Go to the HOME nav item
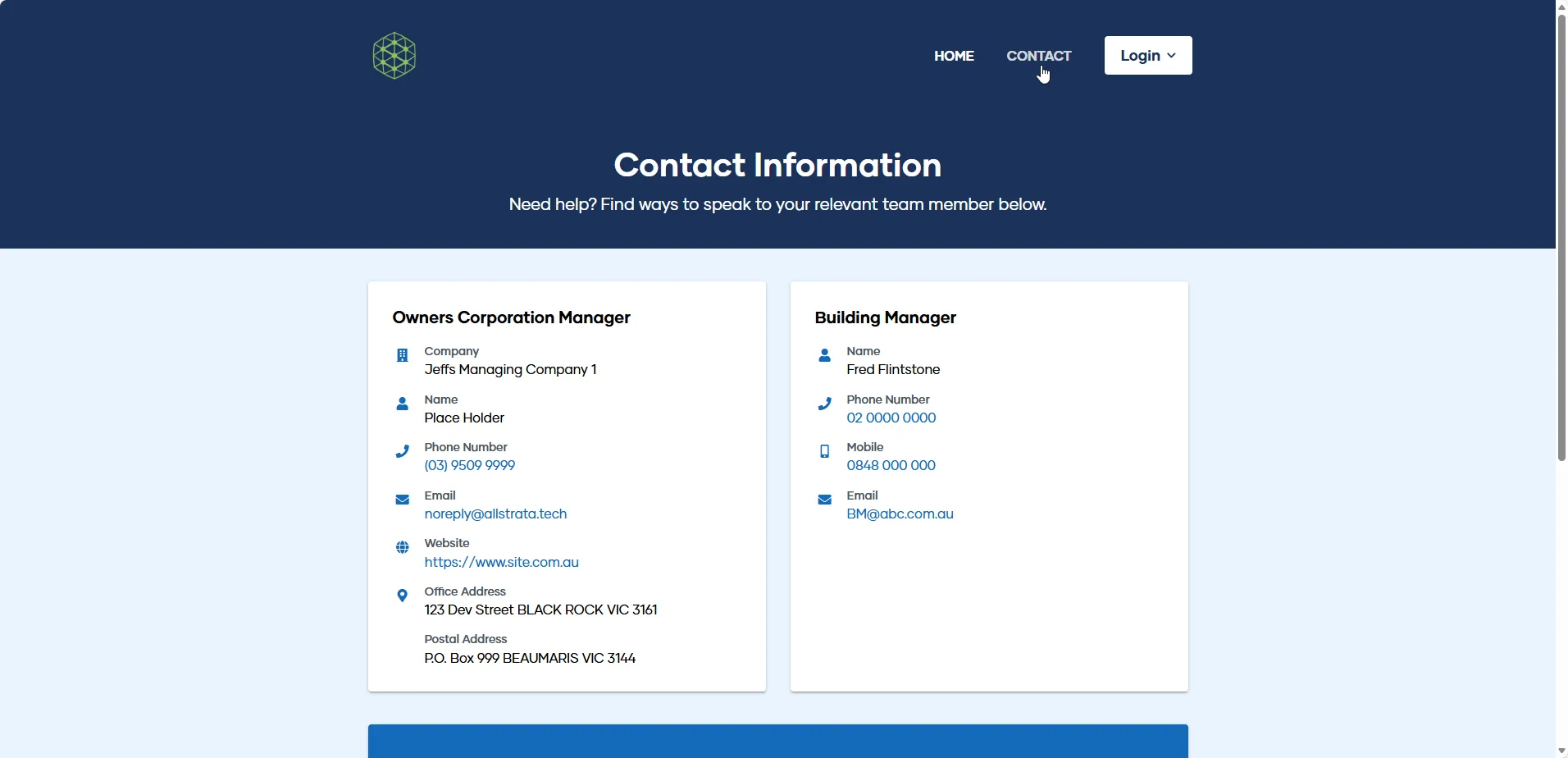The image size is (1568, 758). click(955, 56)
